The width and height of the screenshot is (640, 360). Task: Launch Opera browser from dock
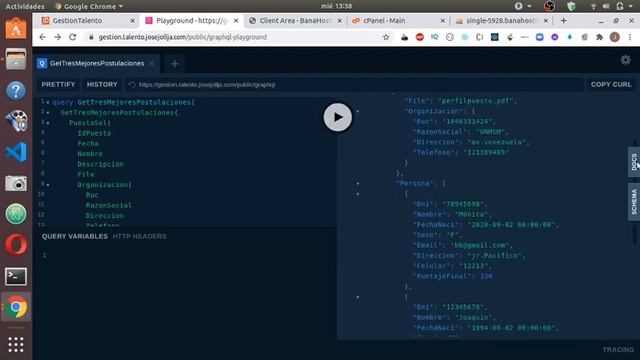click(16, 245)
